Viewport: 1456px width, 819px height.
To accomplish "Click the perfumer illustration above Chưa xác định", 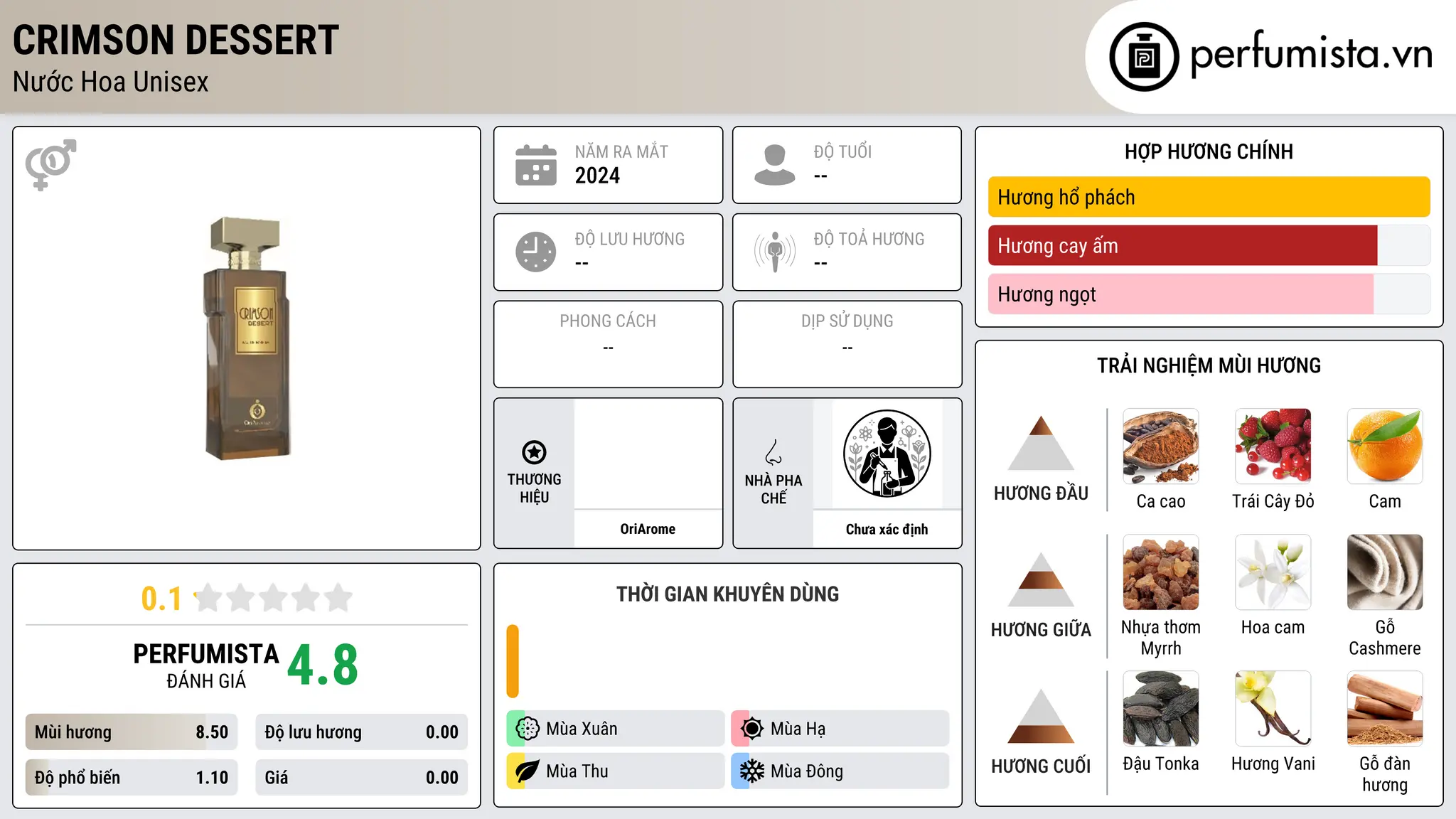I will coord(887,454).
